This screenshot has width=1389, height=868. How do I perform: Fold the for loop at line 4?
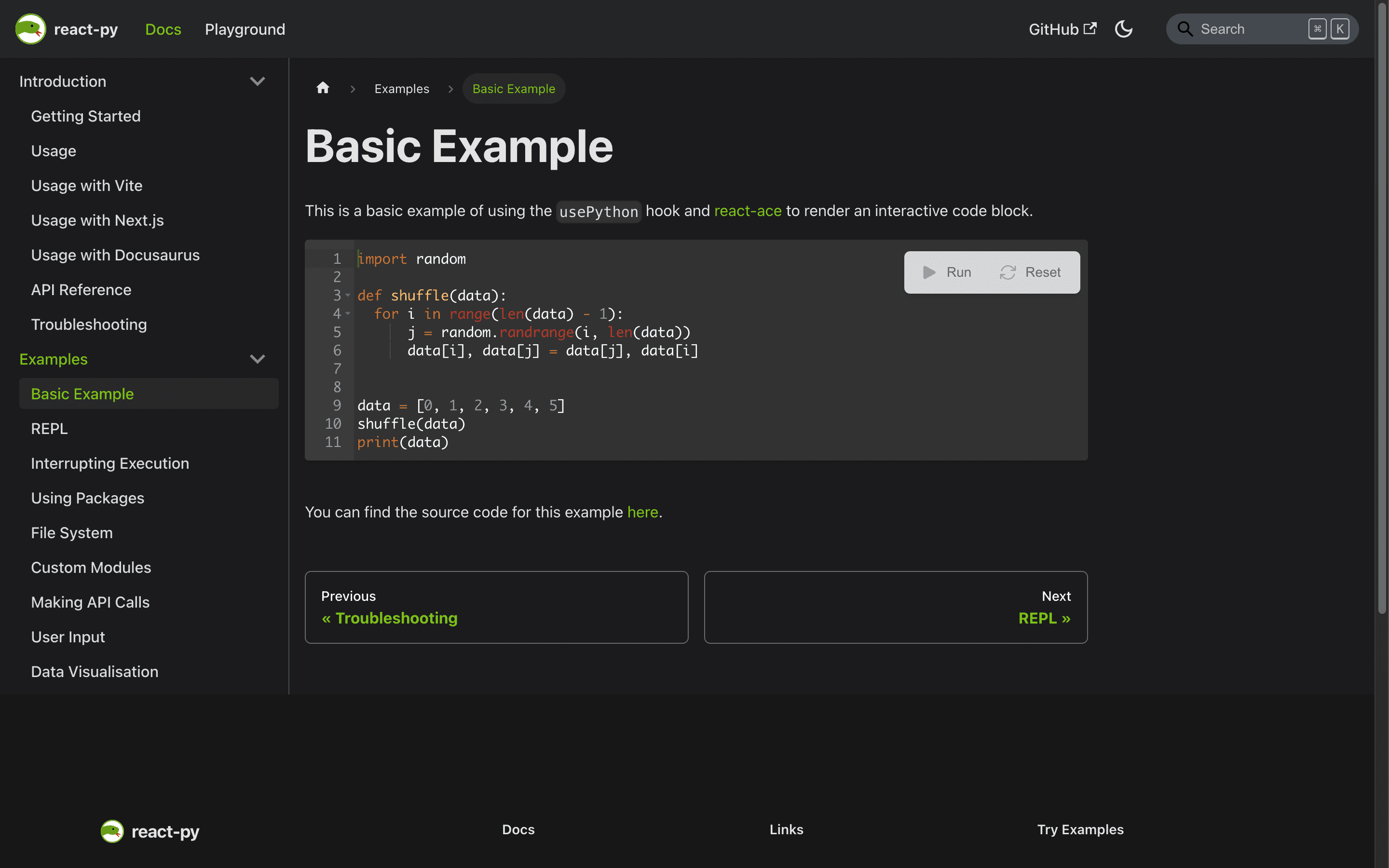pos(348,313)
